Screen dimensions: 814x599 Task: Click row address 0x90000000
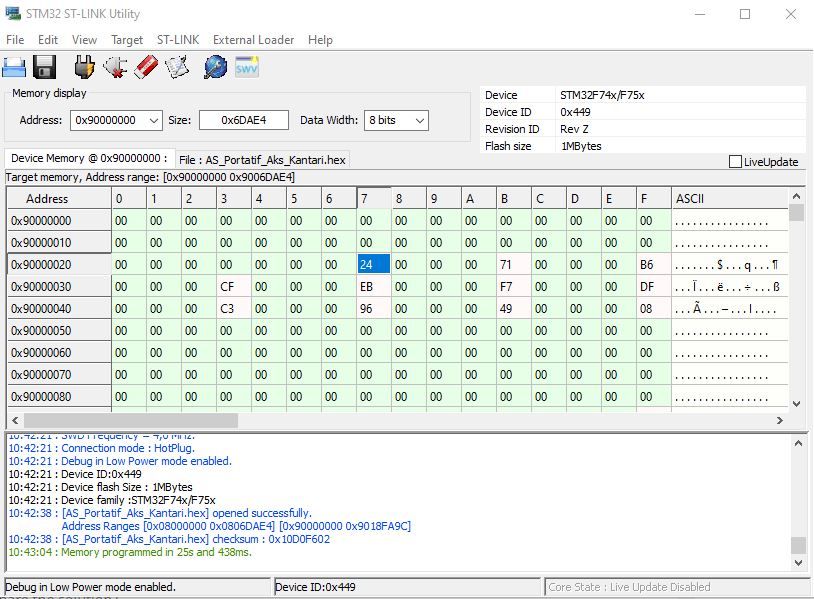[x=59, y=221]
